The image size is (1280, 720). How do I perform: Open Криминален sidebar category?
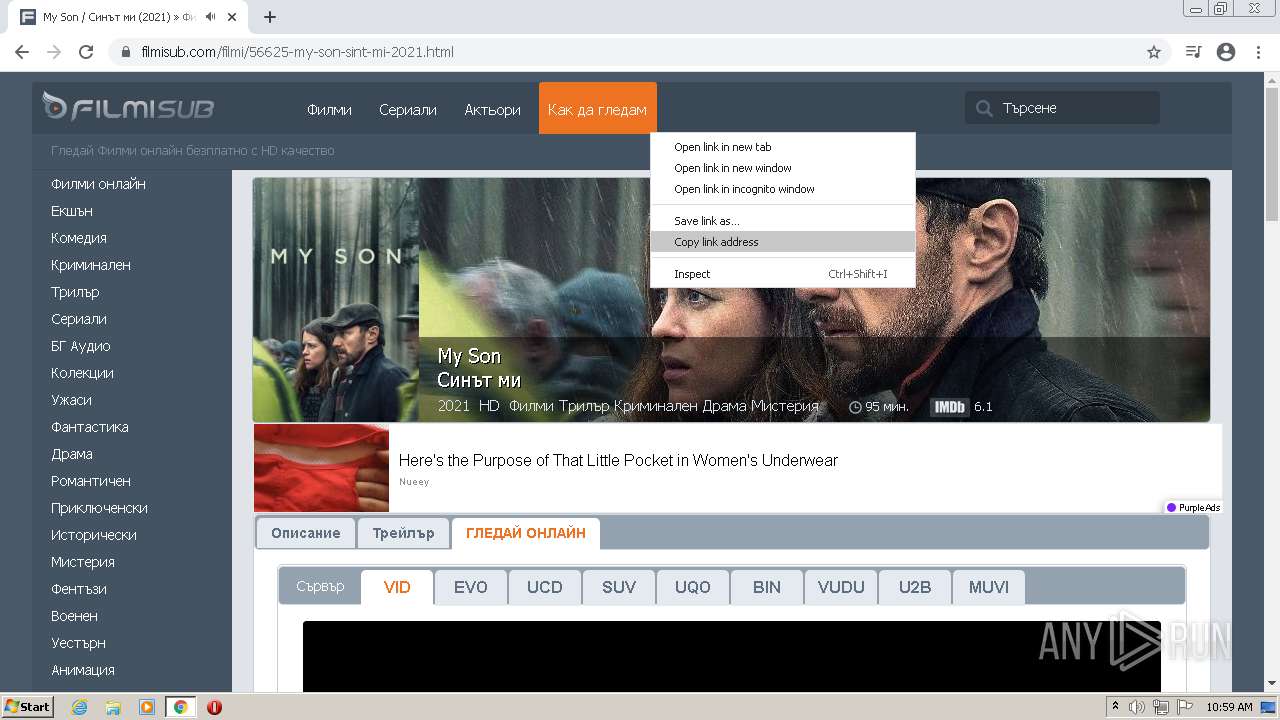(x=91, y=265)
